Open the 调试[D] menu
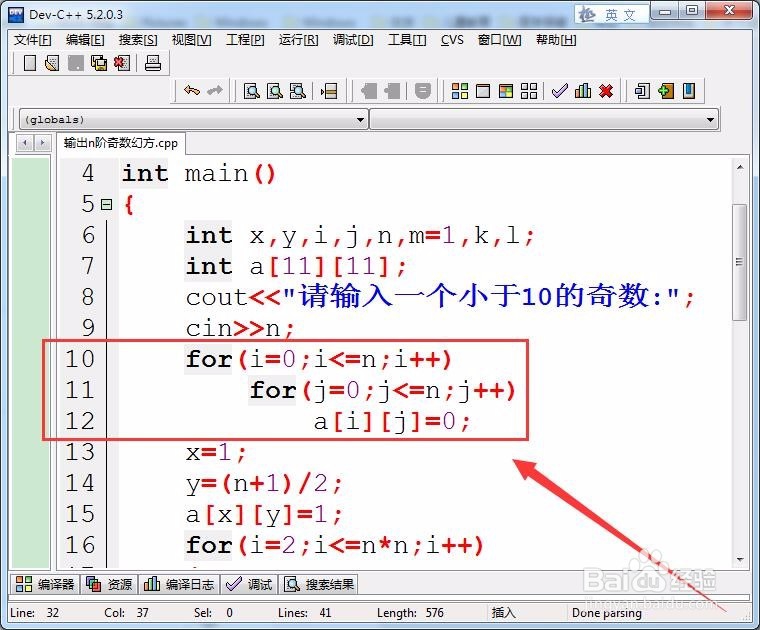 [x=353, y=40]
